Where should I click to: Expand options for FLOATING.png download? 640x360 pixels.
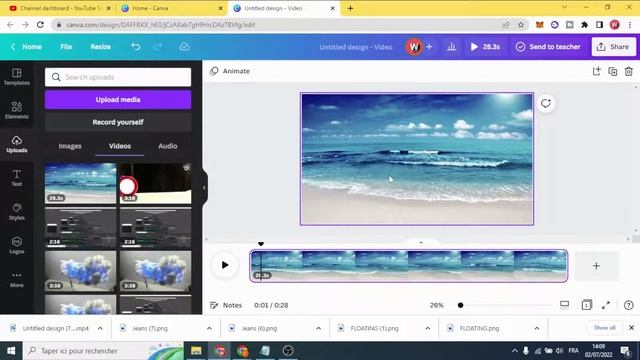click(537, 328)
